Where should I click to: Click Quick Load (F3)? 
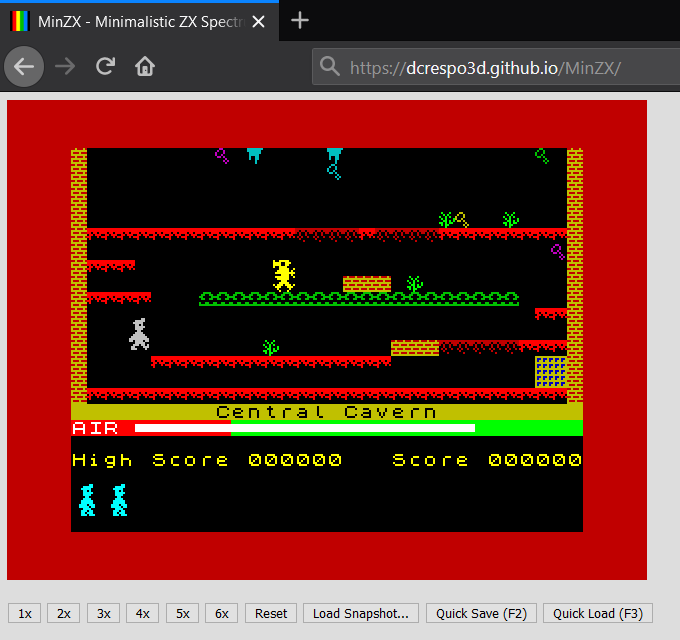[x=598, y=613]
